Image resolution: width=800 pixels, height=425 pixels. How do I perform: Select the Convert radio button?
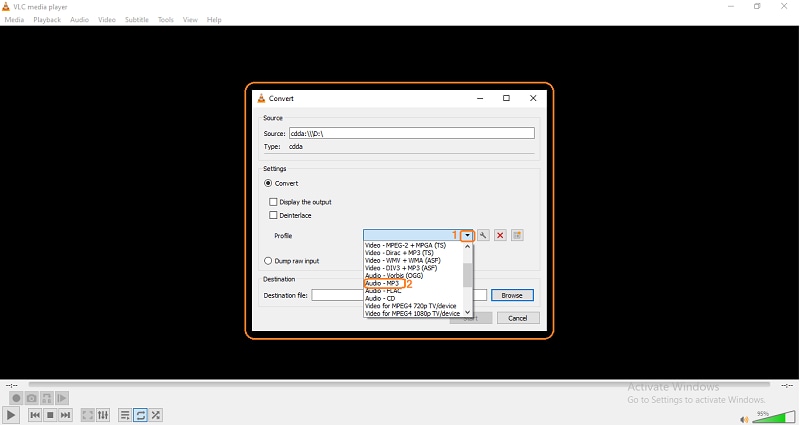click(x=268, y=183)
